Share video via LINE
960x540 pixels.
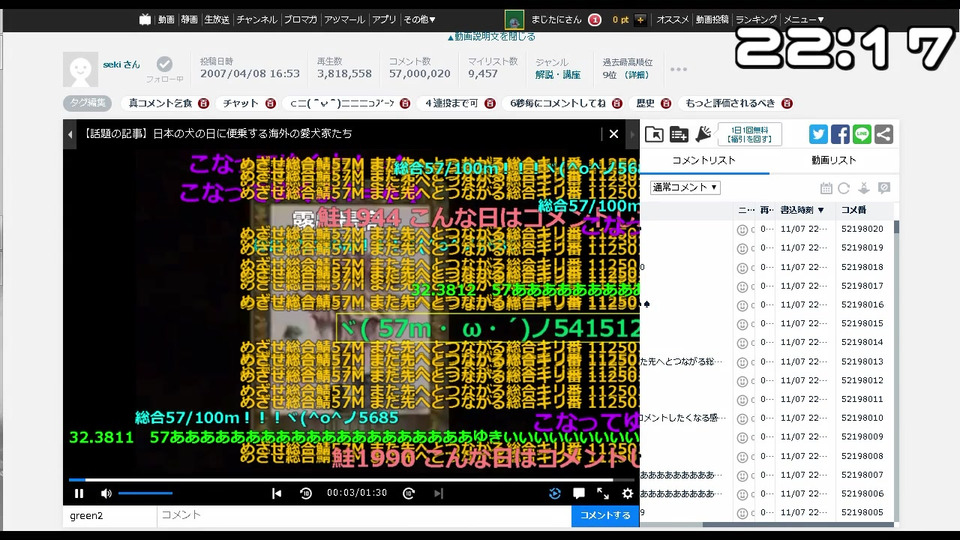[861, 134]
